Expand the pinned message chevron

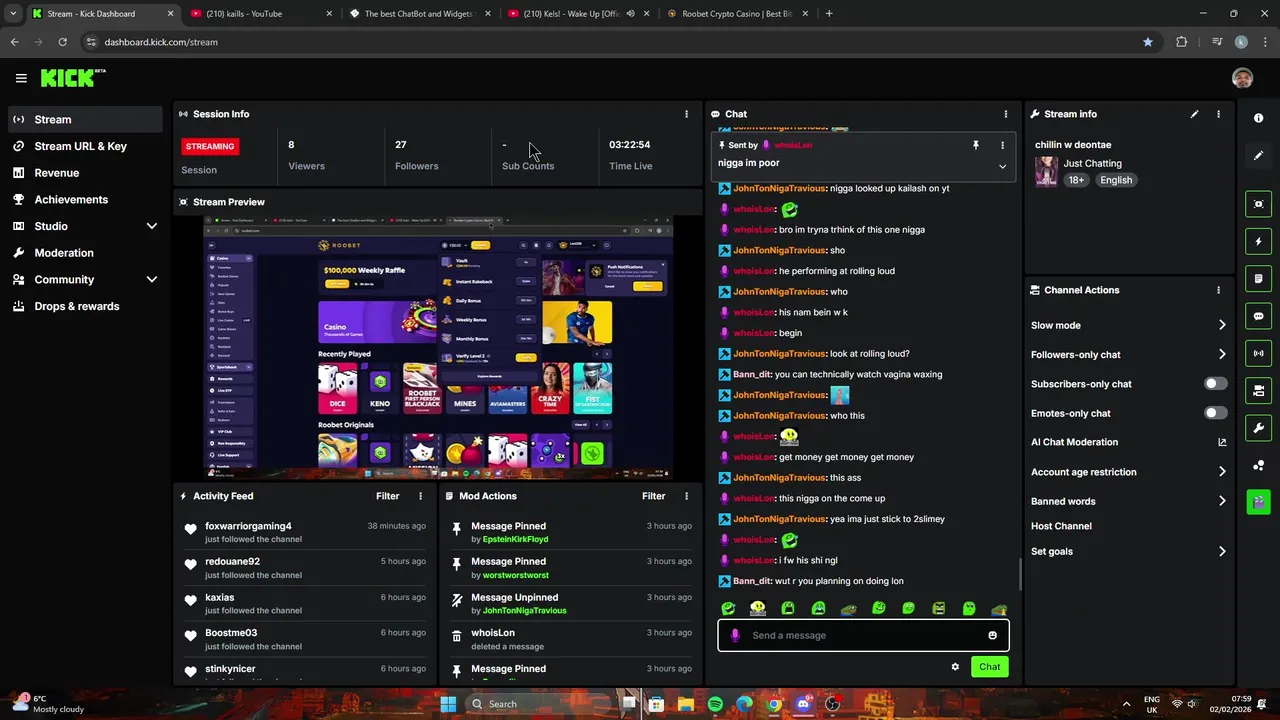click(x=1002, y=166)
